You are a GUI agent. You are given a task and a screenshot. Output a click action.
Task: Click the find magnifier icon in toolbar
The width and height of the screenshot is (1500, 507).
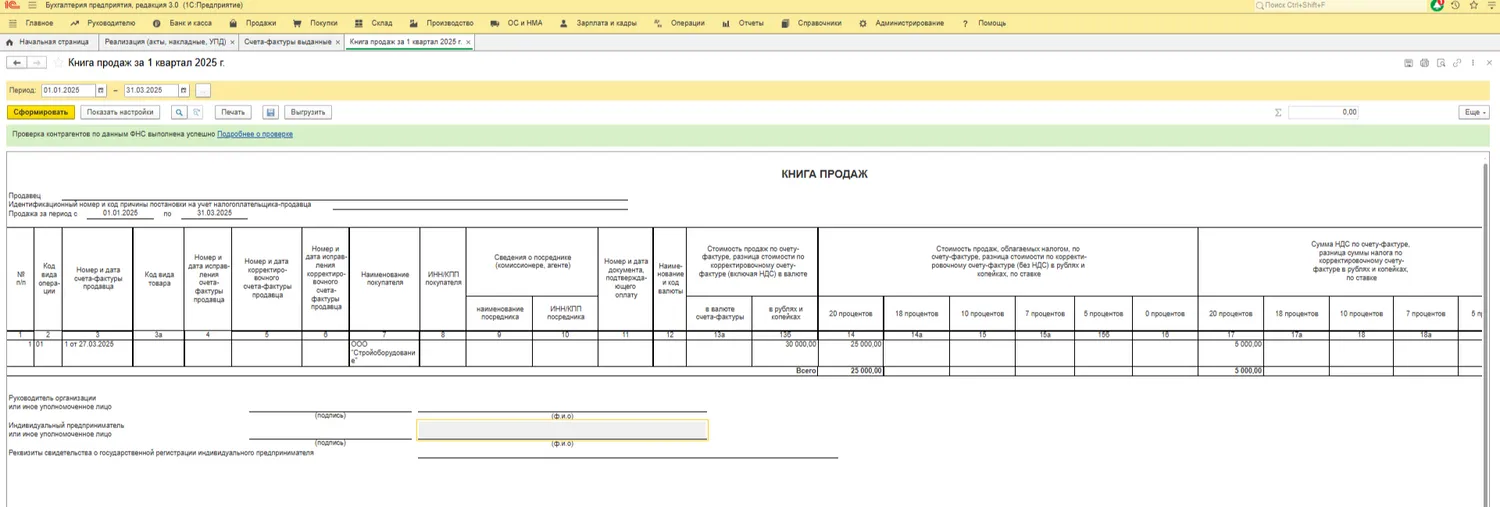pyautogui.click(x=179, y=112)
